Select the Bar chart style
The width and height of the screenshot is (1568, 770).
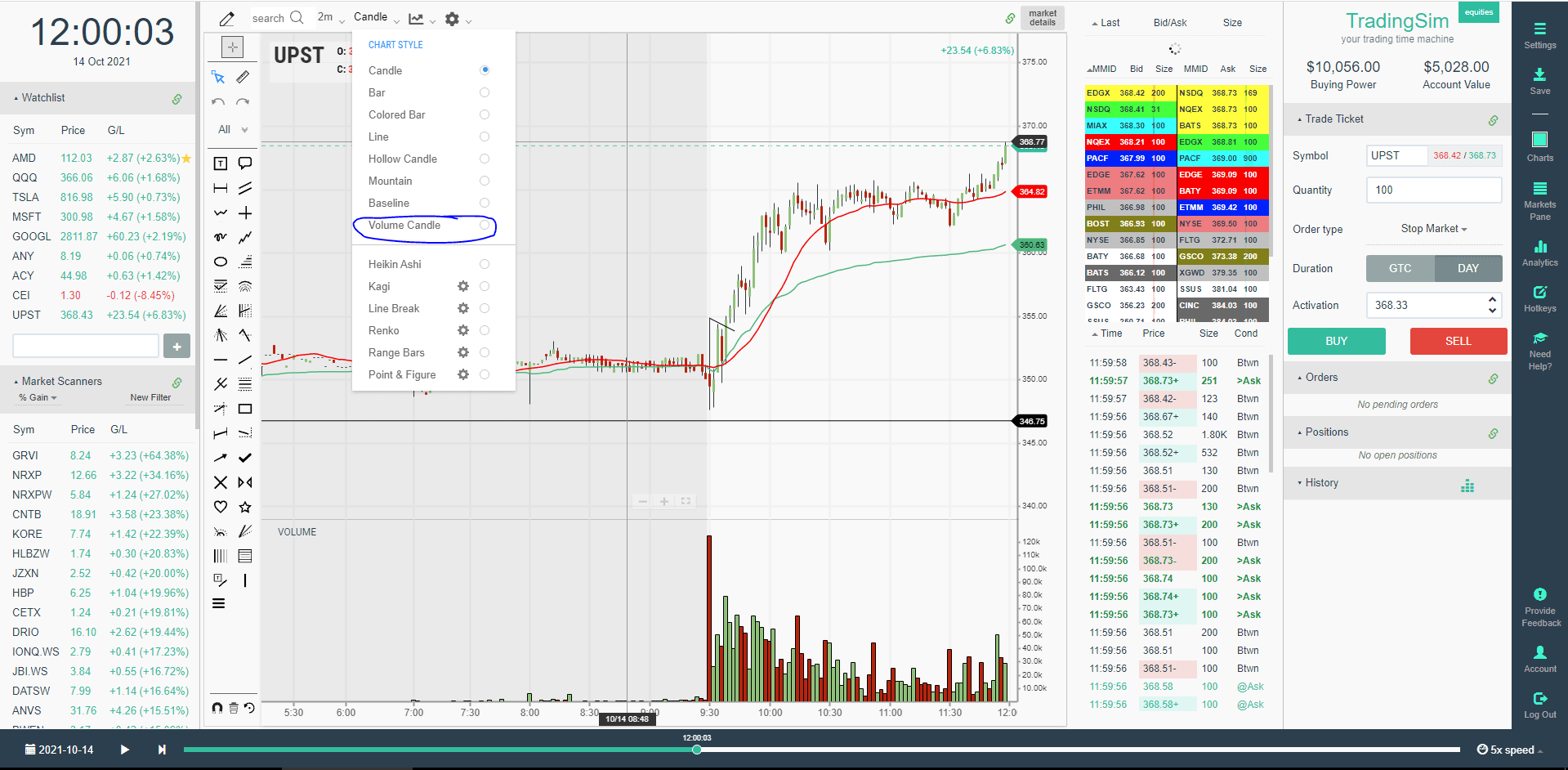click(x=377, y=92)
